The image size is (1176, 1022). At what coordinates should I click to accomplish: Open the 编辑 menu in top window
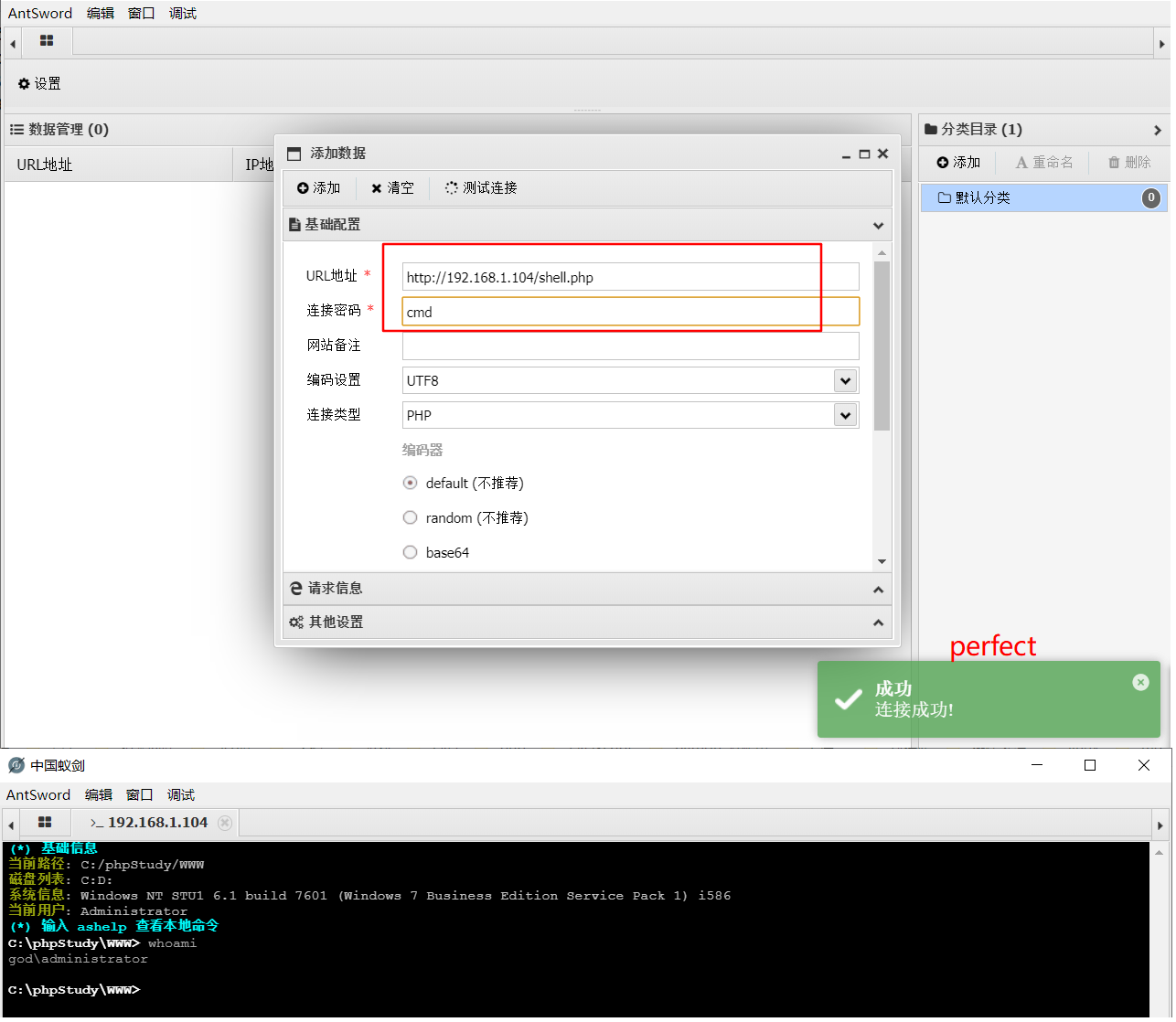pos(101,13)
